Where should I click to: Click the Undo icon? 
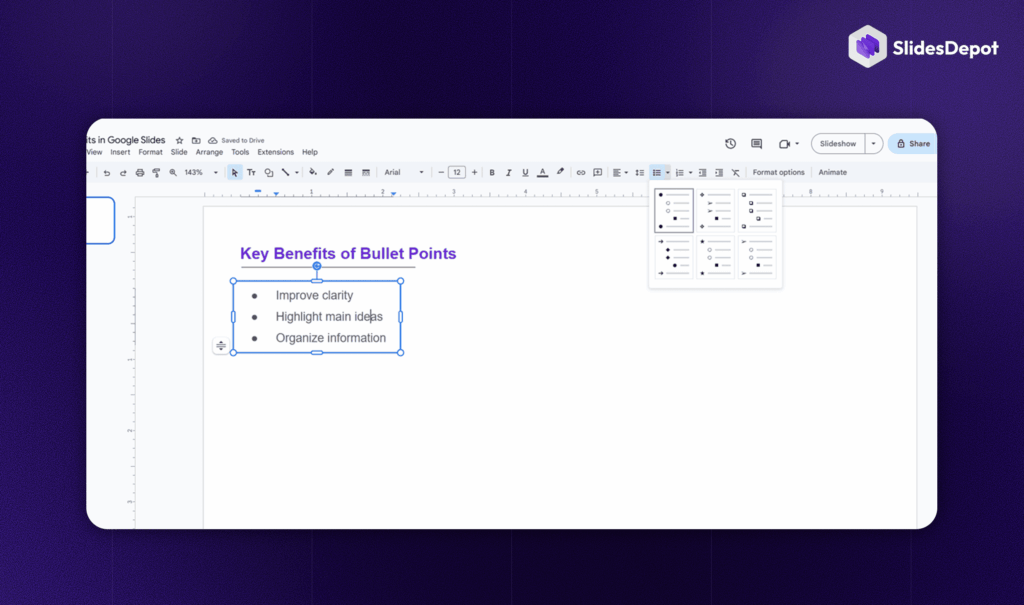[x=107, y=172]
